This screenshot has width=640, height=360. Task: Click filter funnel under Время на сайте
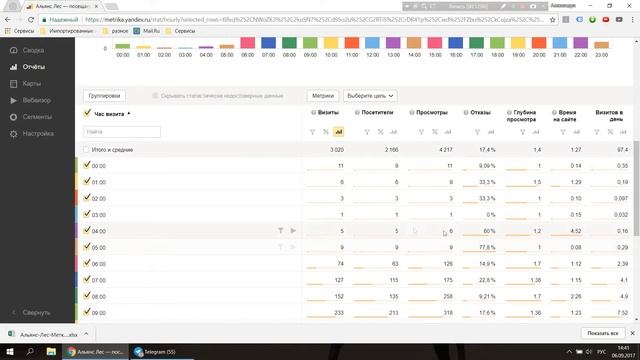coord(563,132)
